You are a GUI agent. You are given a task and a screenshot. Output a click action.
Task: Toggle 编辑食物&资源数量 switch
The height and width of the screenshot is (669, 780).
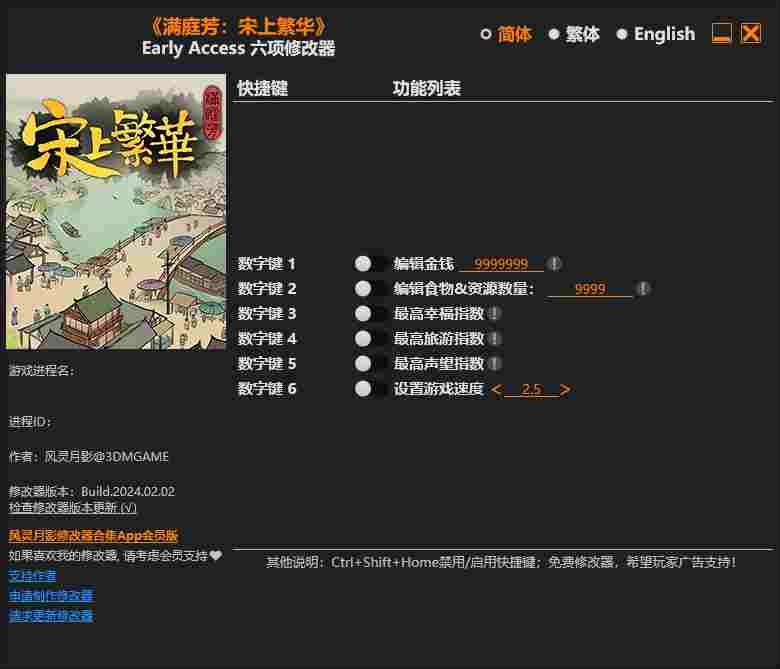click(370, 288)
